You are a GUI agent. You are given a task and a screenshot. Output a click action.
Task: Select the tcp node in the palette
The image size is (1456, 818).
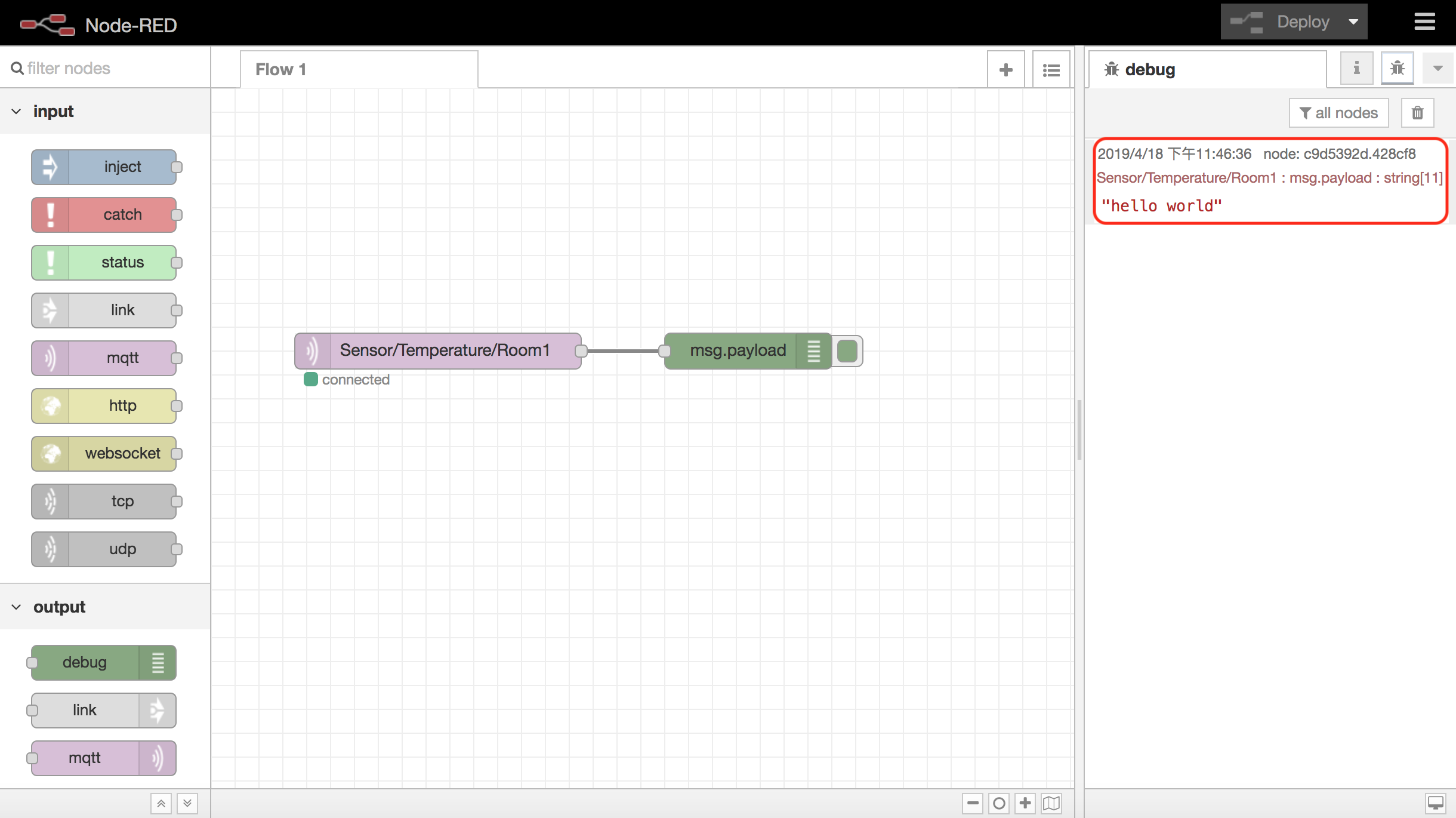104,502
